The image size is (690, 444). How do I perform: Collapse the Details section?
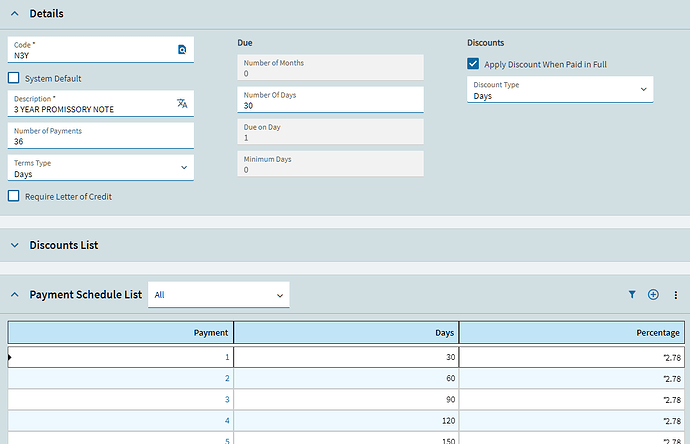click(15, 14)
